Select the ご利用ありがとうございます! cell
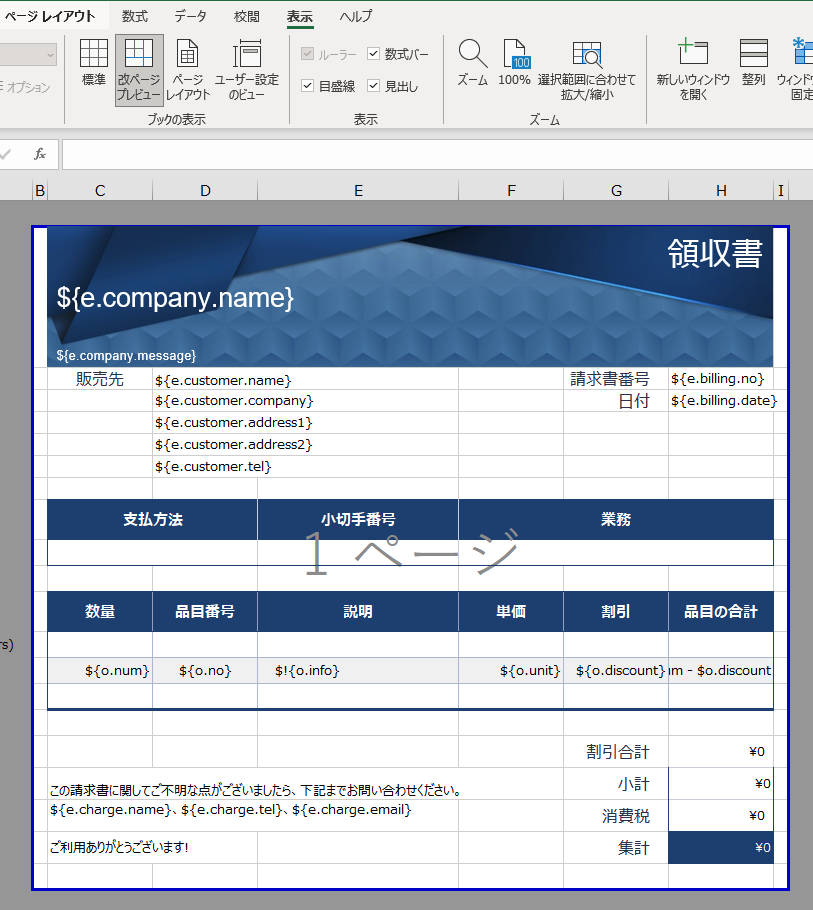 (153, 847)
